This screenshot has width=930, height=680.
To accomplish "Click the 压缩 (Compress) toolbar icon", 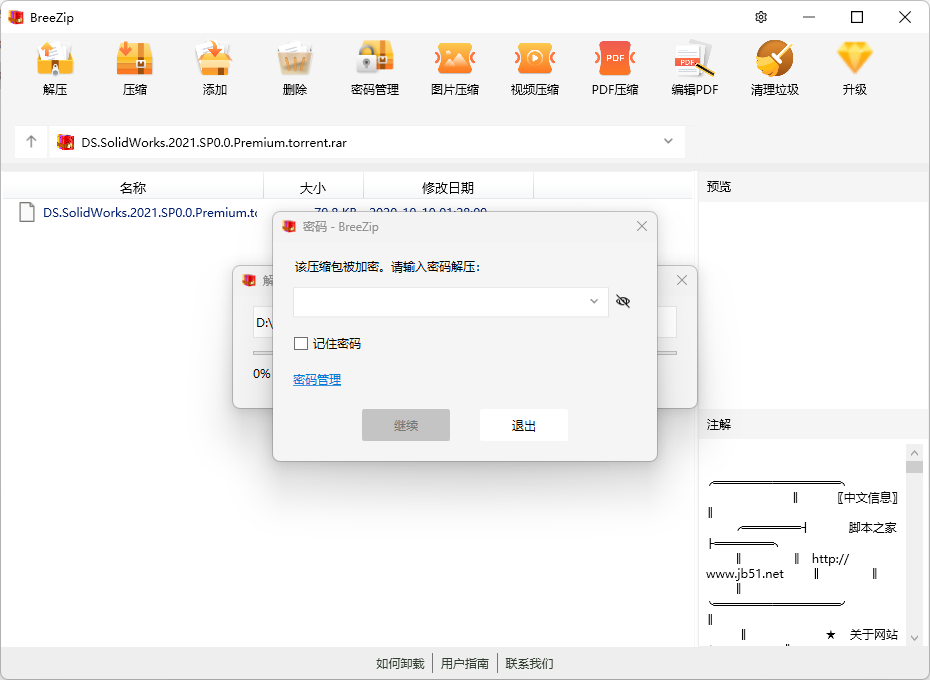I will 135,60.
